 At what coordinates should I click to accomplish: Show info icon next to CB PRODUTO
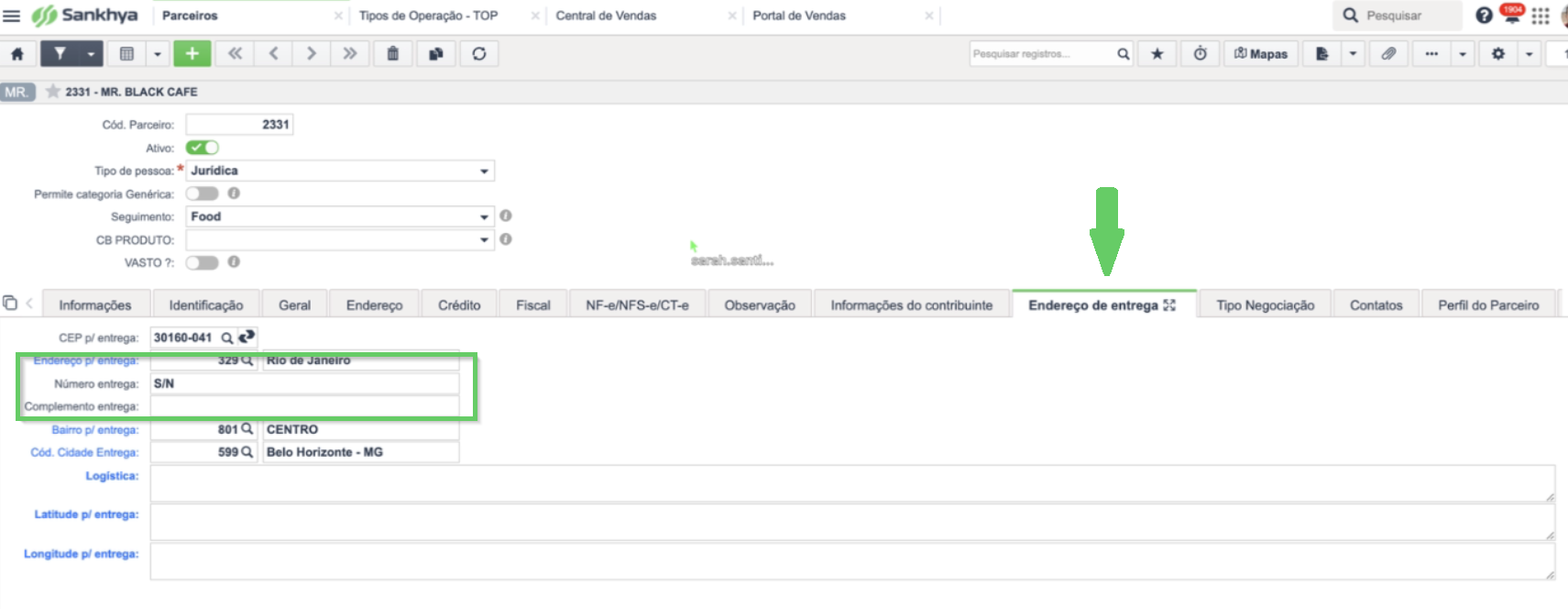506,239
